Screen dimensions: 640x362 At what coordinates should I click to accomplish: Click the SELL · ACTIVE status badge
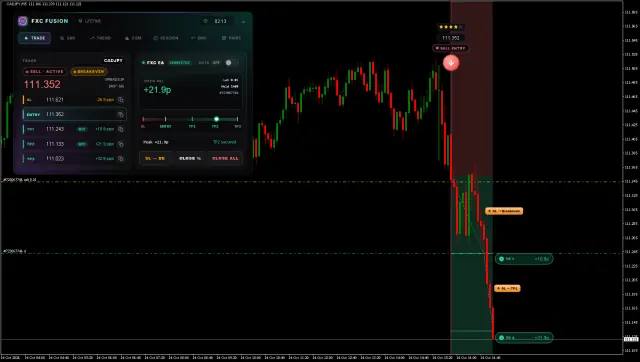[45, 71]
